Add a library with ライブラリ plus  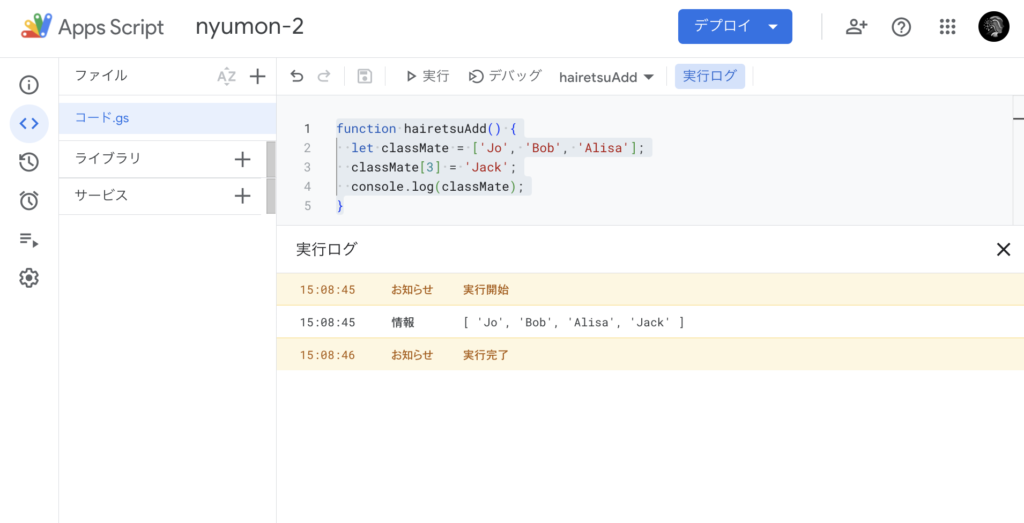(242, 159)
